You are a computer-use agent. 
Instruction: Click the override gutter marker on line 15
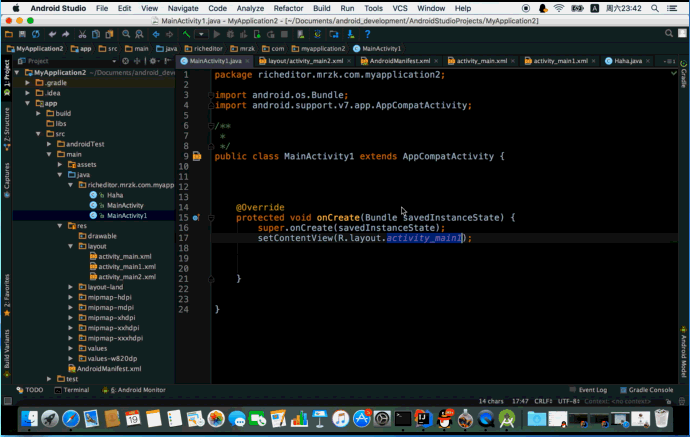[197, 217]
